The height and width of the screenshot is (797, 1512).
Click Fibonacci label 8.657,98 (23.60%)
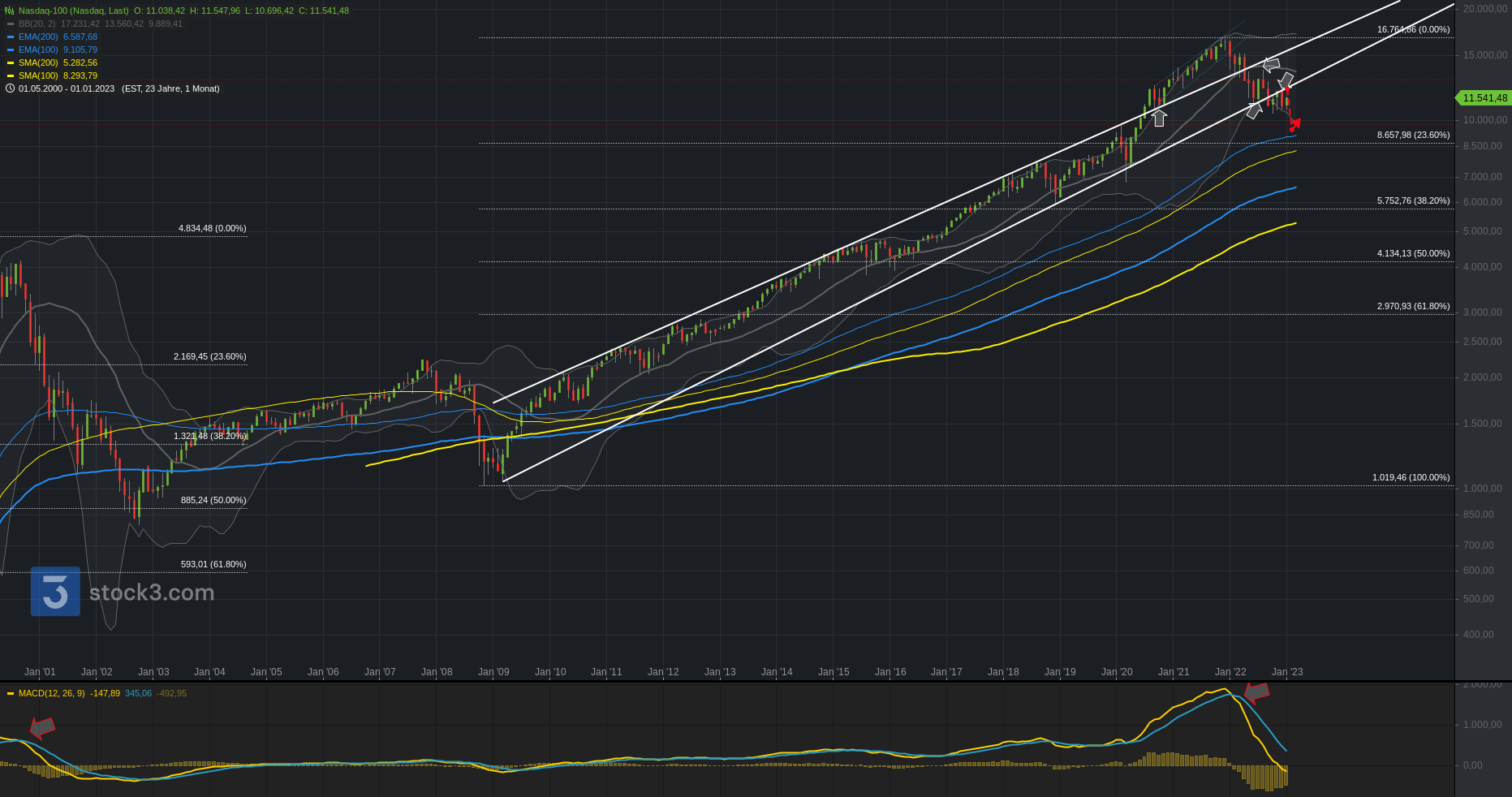[1413, 135]
